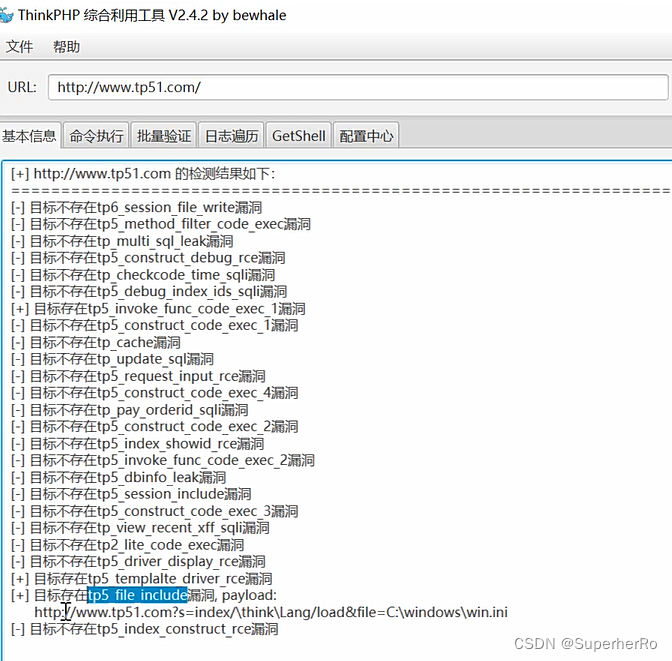Viewport: 672px width, 661px height.
Task: Click the highlighted tp5_file_include text
Action: point(138,595)
